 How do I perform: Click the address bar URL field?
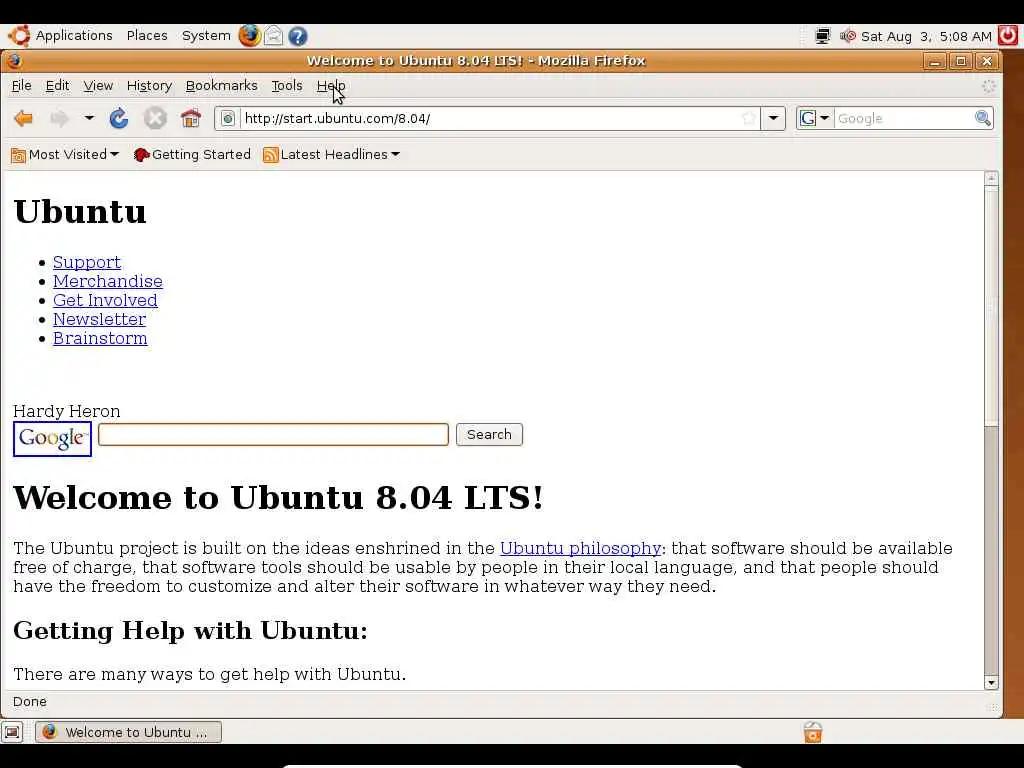(x=490, y=119)
